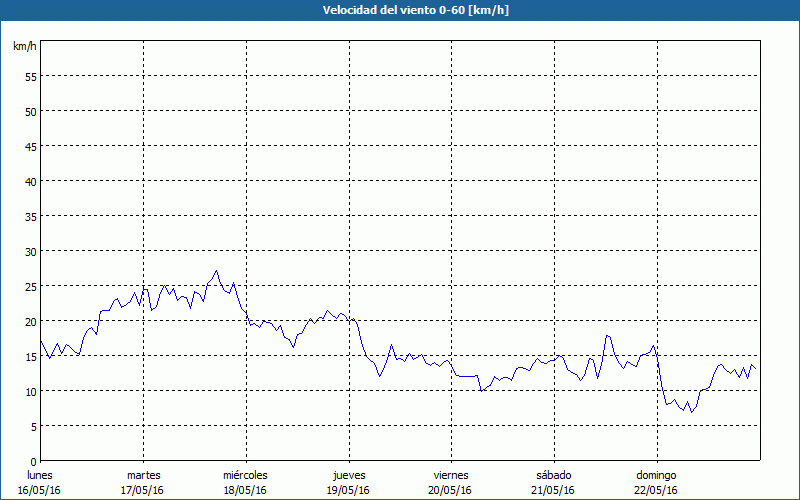Screen dimensions: 800x500
Task: Select the 'miércoles' day label
Action: point(245,474)
